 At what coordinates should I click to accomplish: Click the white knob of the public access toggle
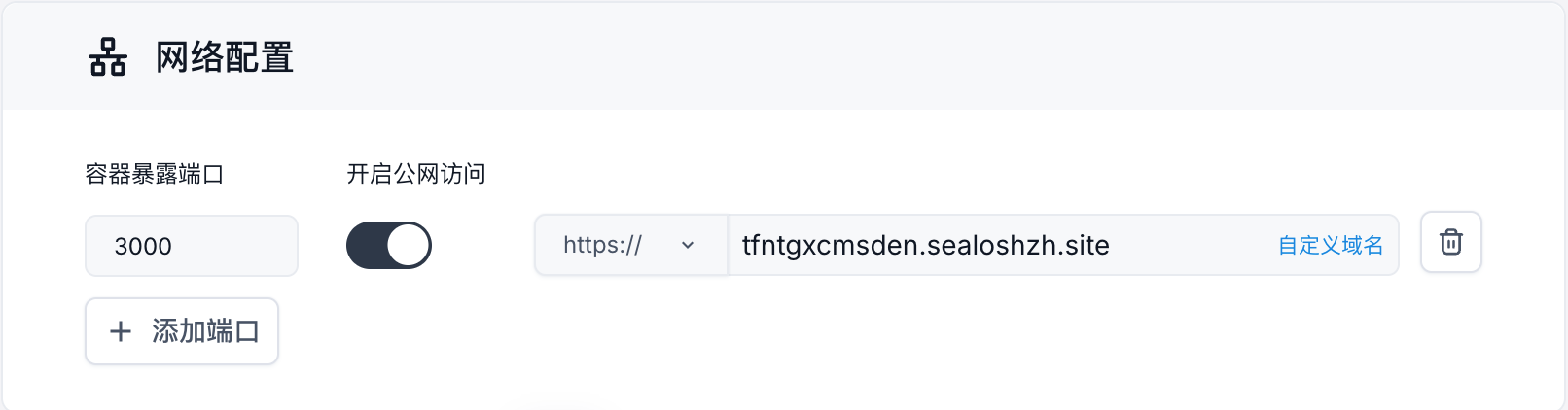point(409,245)
